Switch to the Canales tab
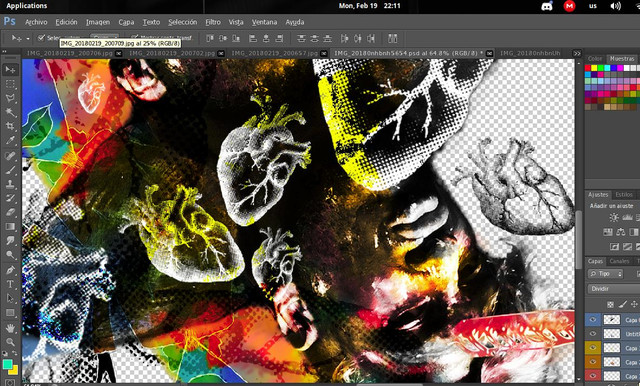Image resolution: width=640 pixels, height=386 pixels. pos(620,261)
